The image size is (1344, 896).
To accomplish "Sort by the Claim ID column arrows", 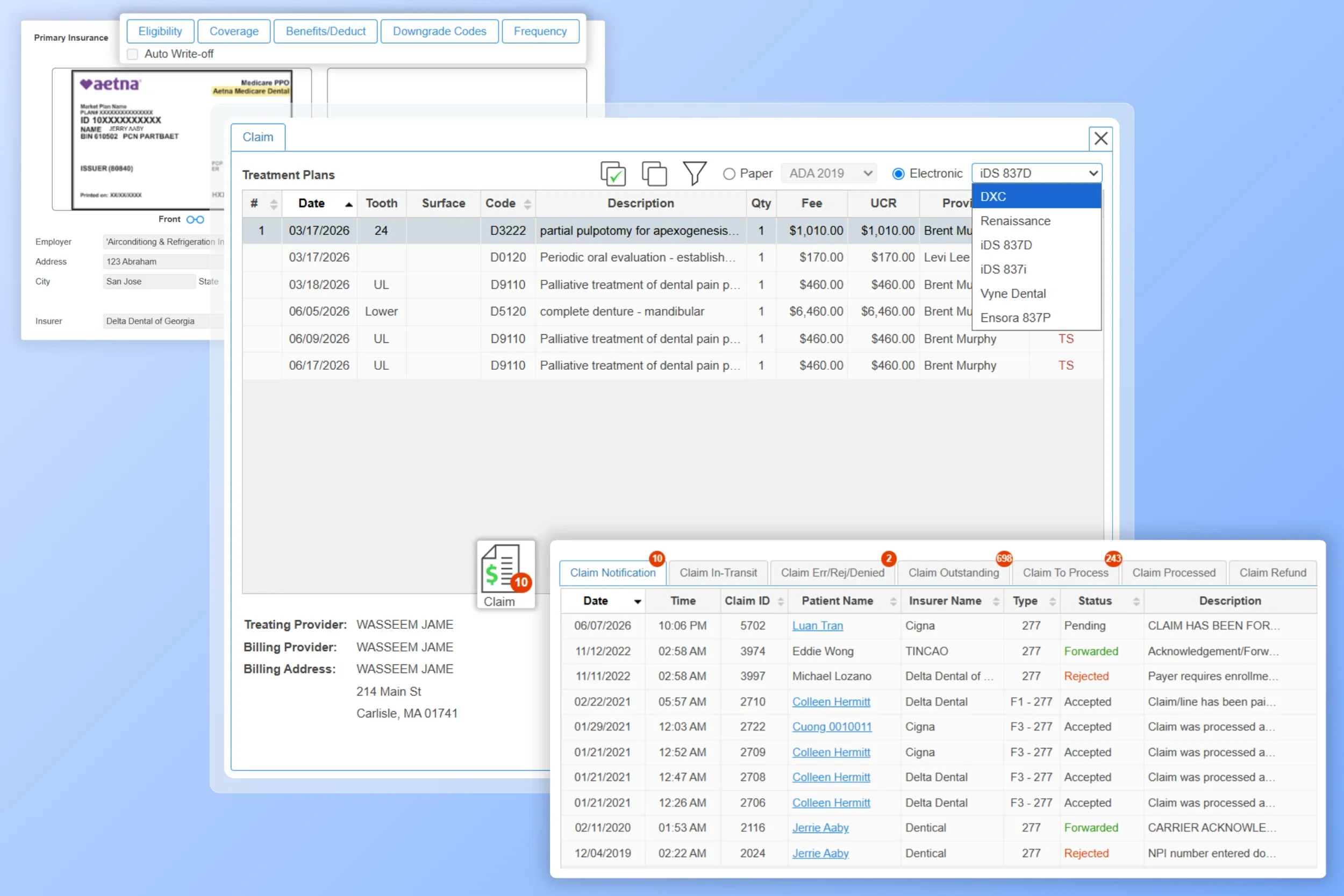I will (781, 601).
